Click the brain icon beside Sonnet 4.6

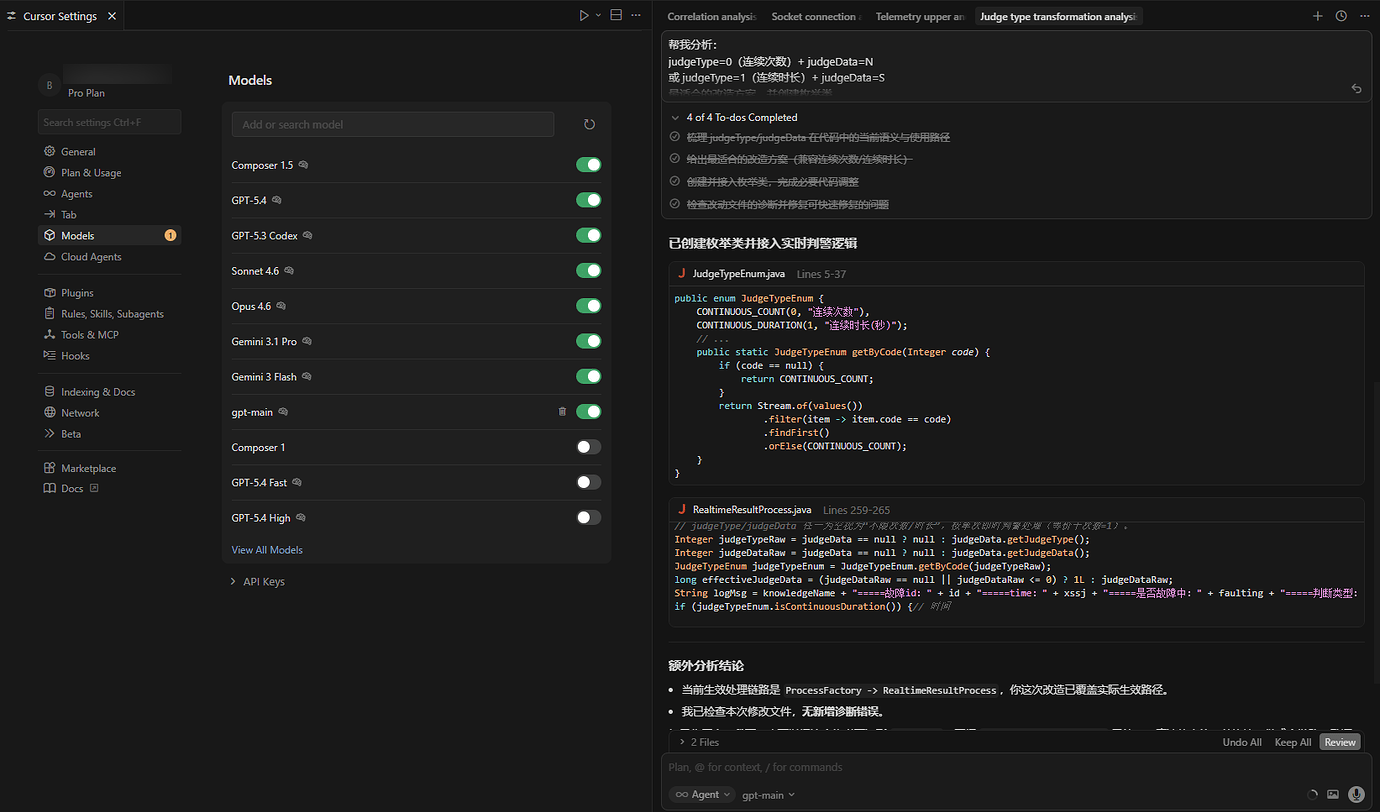[x=289, y=271]
